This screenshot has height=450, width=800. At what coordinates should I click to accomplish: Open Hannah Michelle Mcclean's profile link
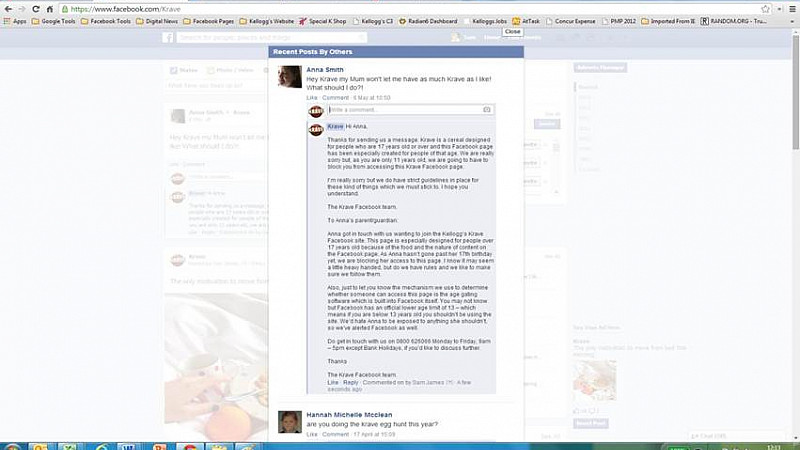[x=349, y=415]
